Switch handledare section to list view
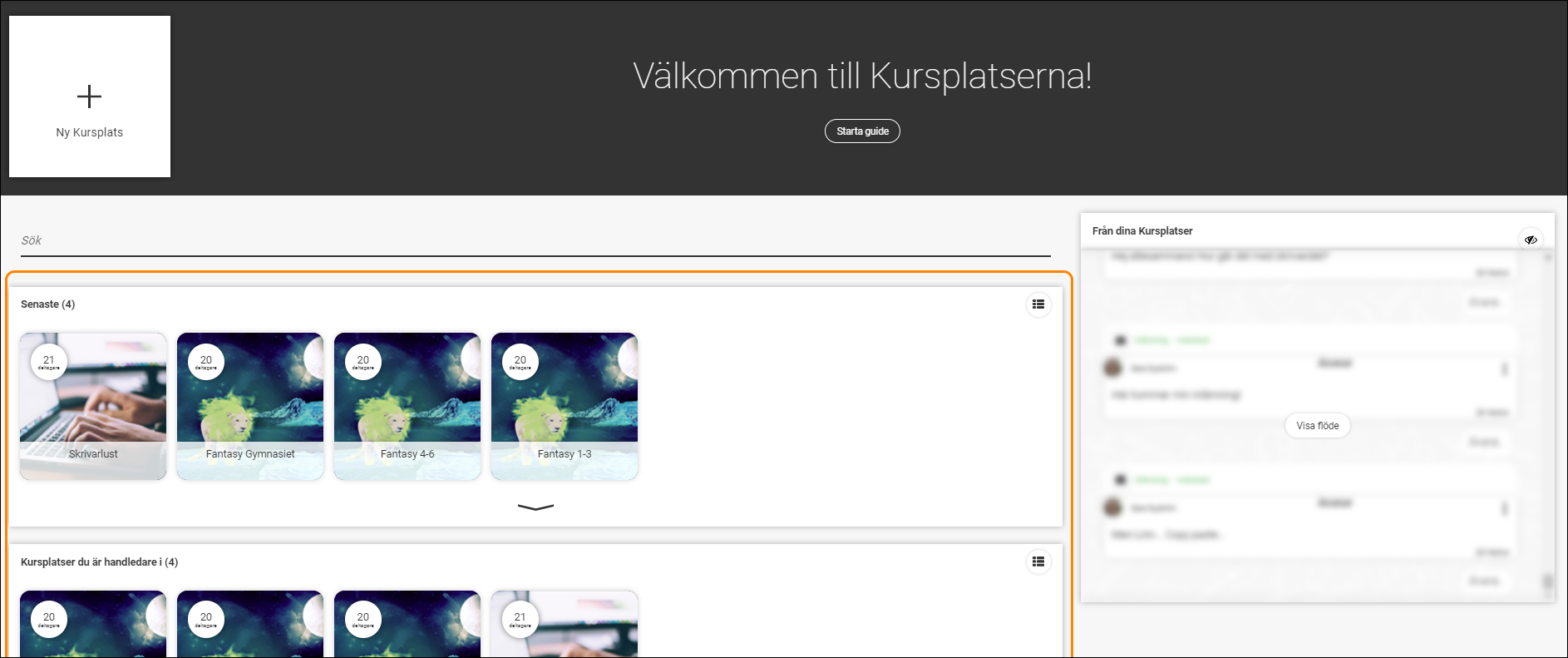 [1038, 562]
